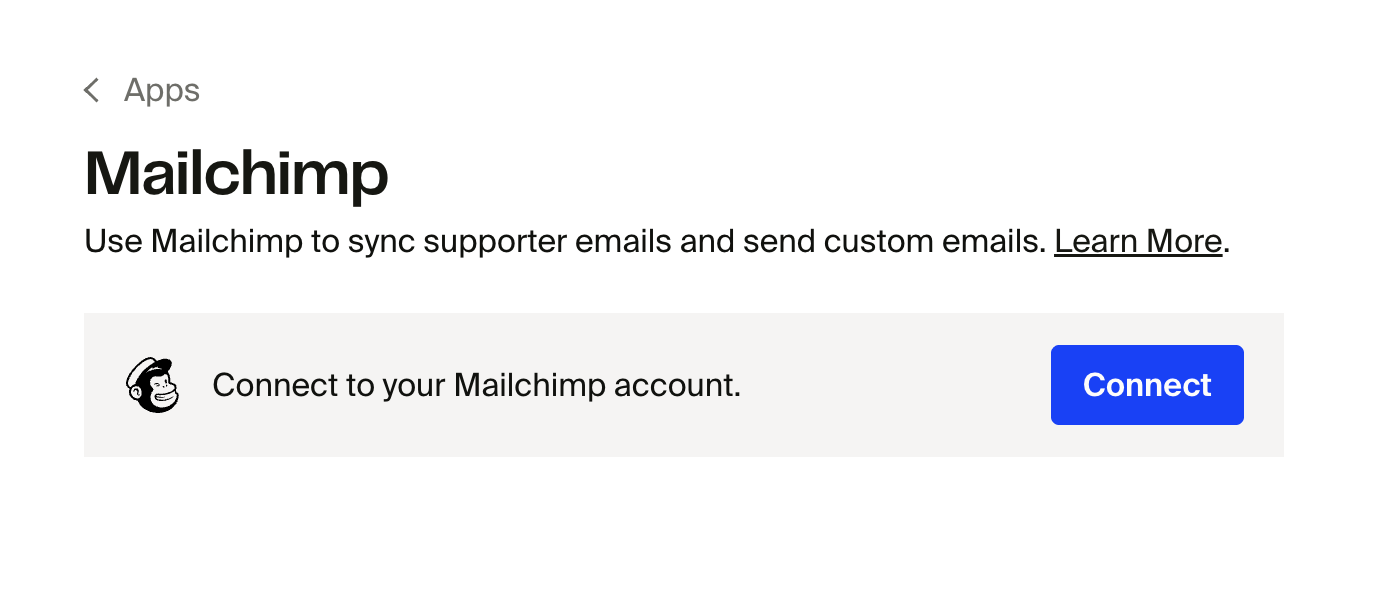
Task: Navigate to the Apps page
Action: [x=161, y=91]
